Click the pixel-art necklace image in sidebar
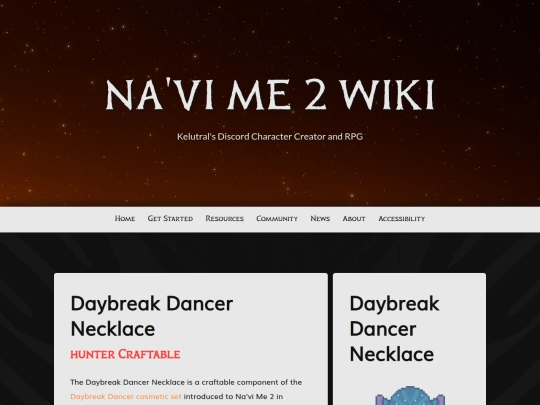 [x=409, y=396]
